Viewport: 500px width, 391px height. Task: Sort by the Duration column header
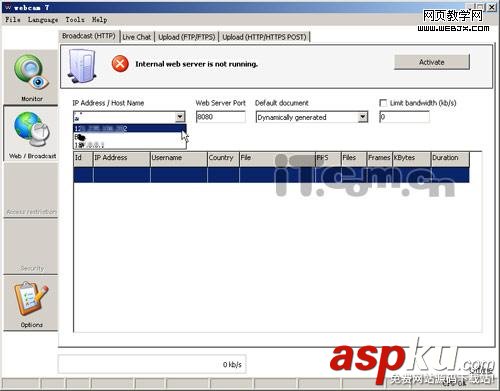coord(450,158)
